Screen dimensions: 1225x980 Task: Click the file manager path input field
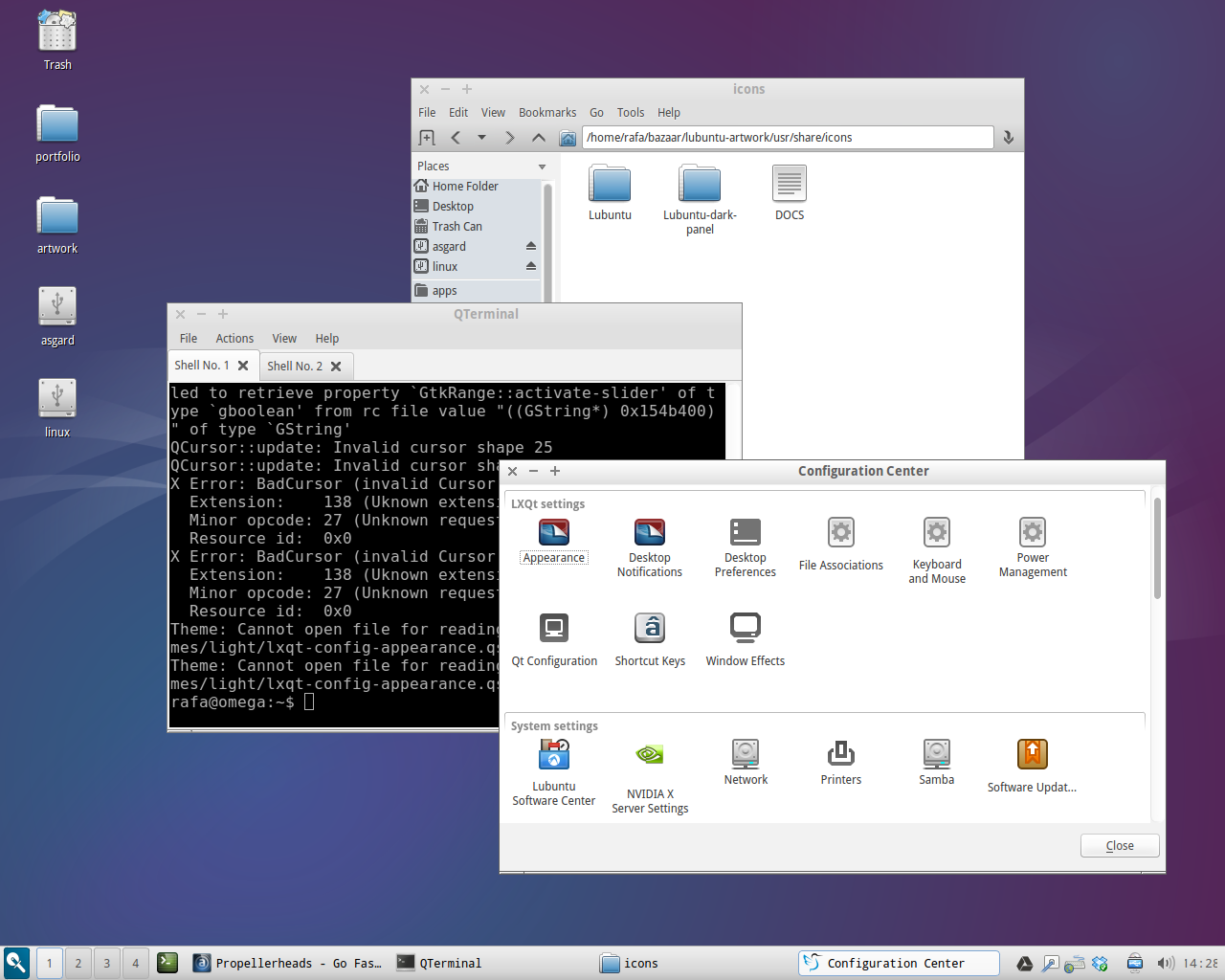pos(787,138)
